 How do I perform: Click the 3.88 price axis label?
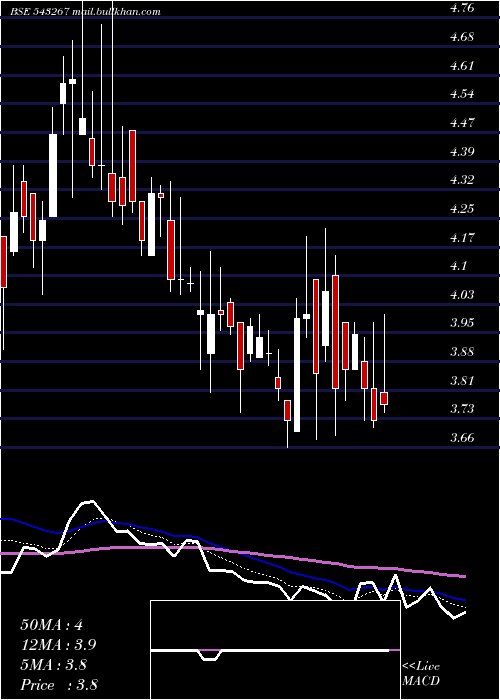coord(462,352)
